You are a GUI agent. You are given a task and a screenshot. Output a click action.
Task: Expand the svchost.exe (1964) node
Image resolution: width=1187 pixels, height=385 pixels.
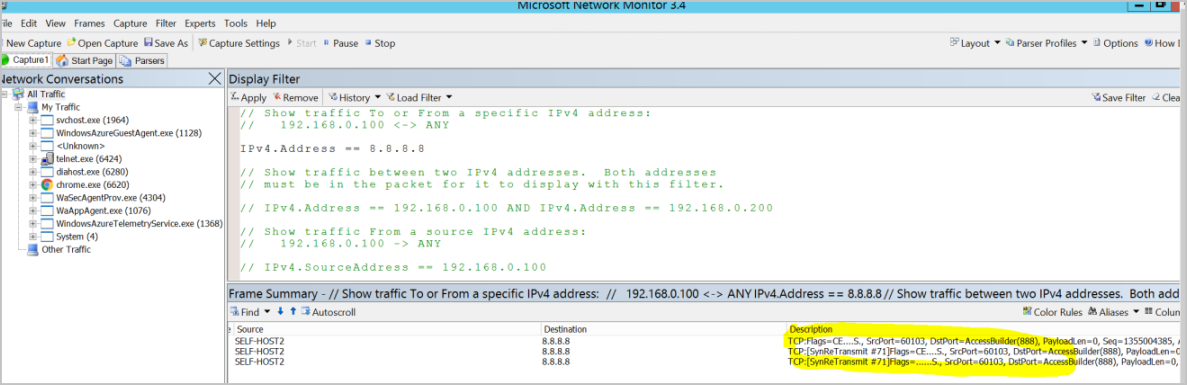pos(33,120)
